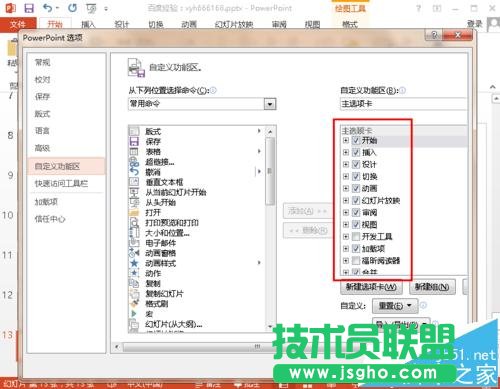Click the 添加(A) >> add button

[307, 211]
